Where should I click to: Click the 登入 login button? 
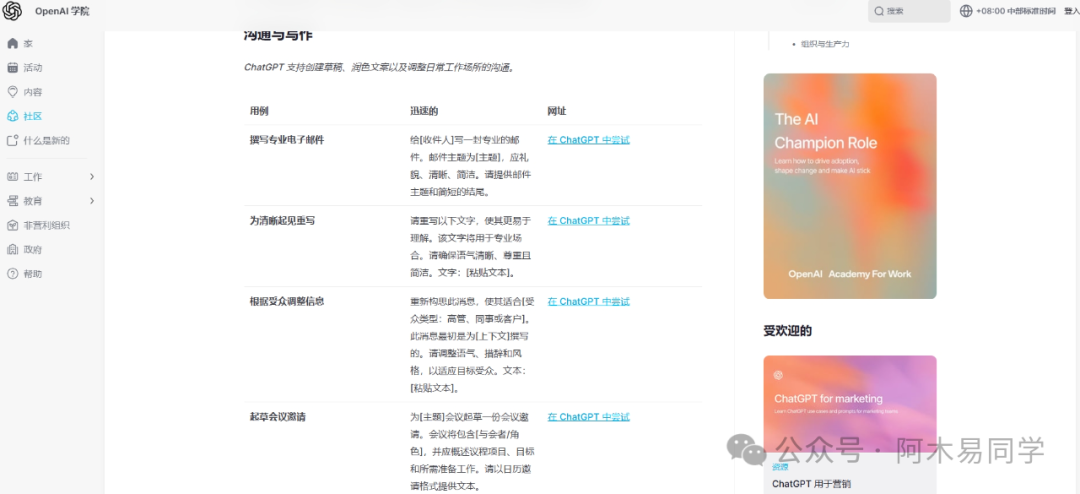click(x=1072, y=11)
